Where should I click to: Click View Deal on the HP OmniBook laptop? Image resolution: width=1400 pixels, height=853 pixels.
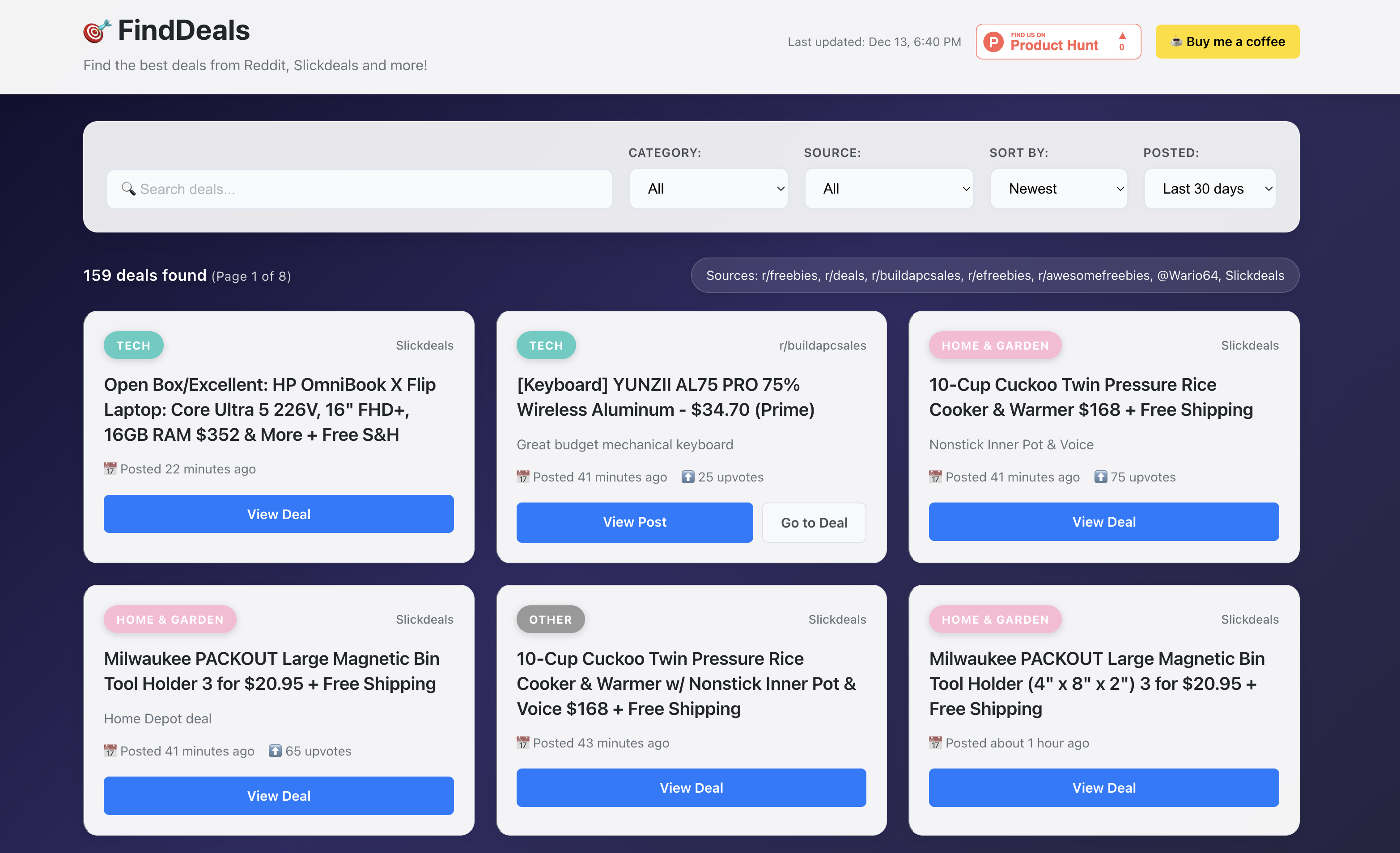coord(278,514)
